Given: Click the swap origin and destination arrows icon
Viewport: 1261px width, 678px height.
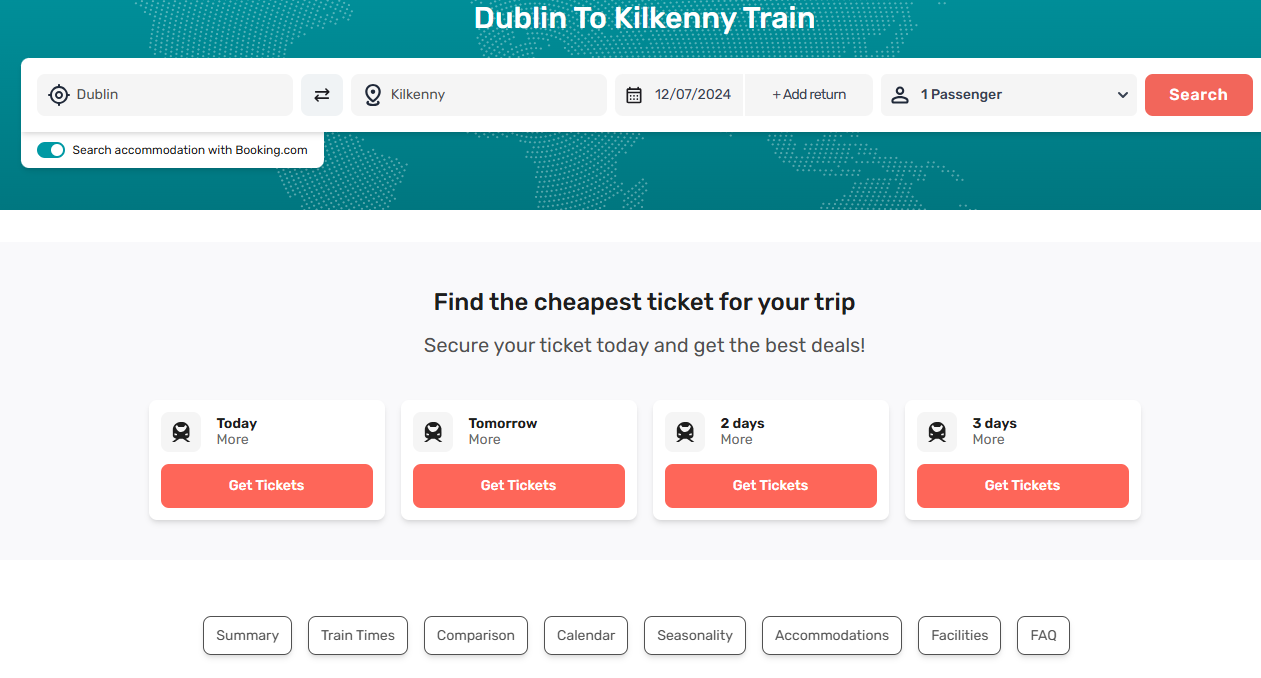Looking at the screenshot, I should click(322, 95).
